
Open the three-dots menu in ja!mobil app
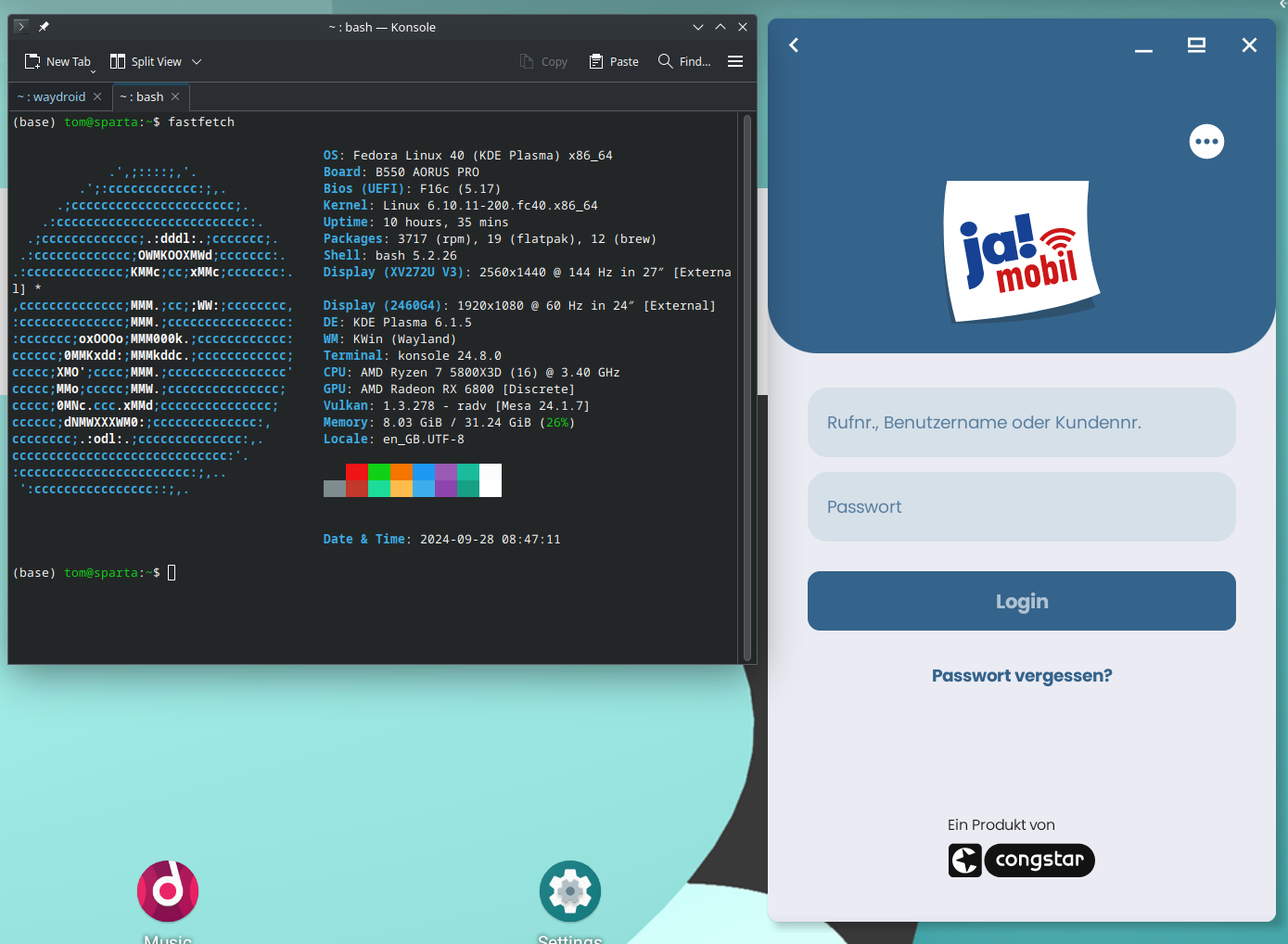(x=1206, y=142)
